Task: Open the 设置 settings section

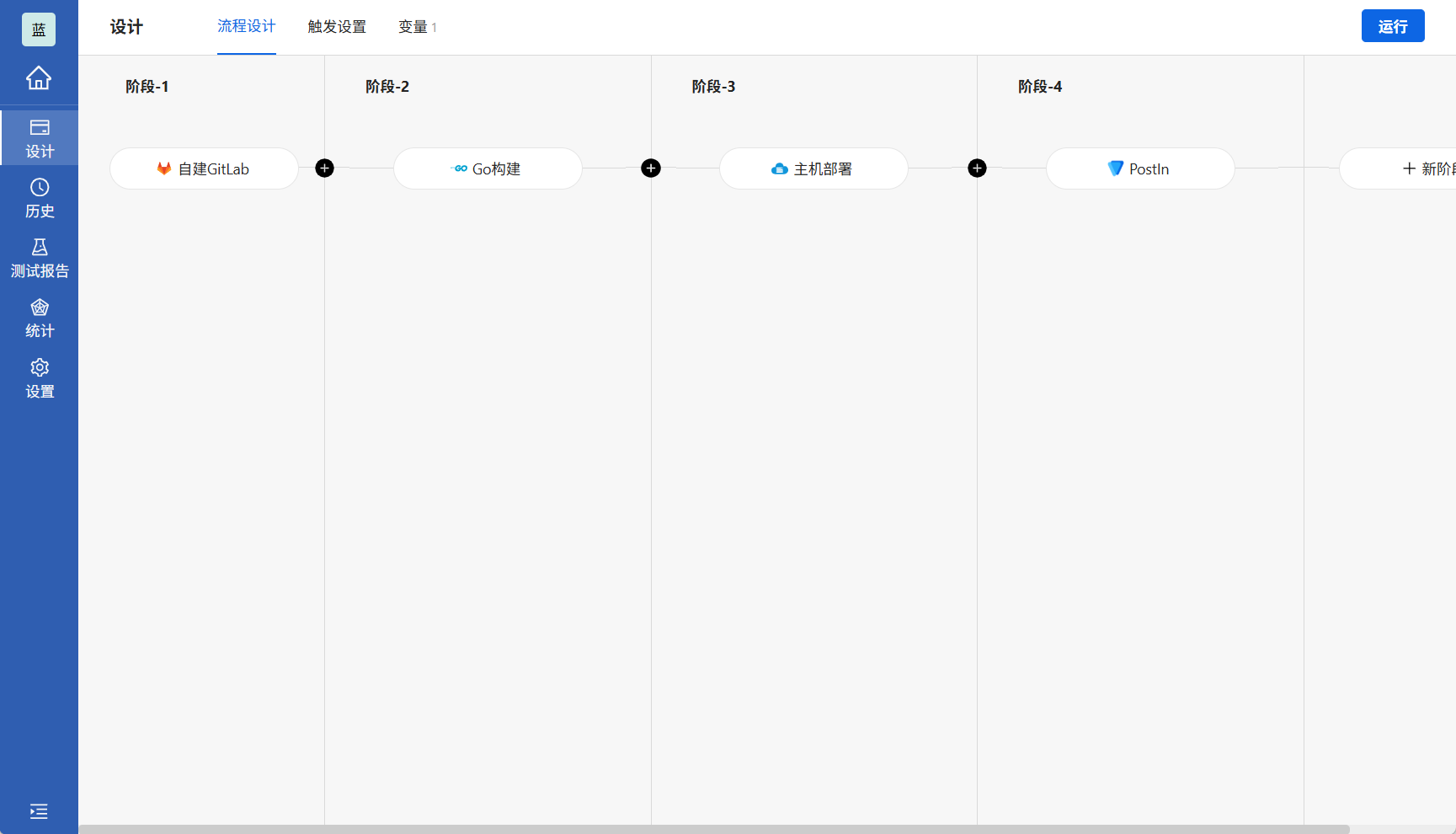Action: [40, 379]
